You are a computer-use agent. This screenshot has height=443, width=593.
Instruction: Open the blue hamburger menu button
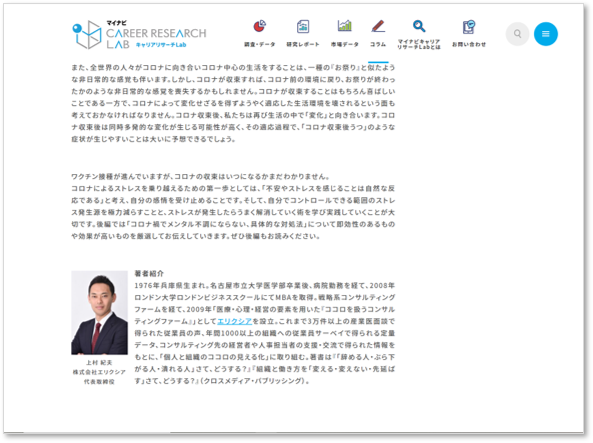coord(545,34)
